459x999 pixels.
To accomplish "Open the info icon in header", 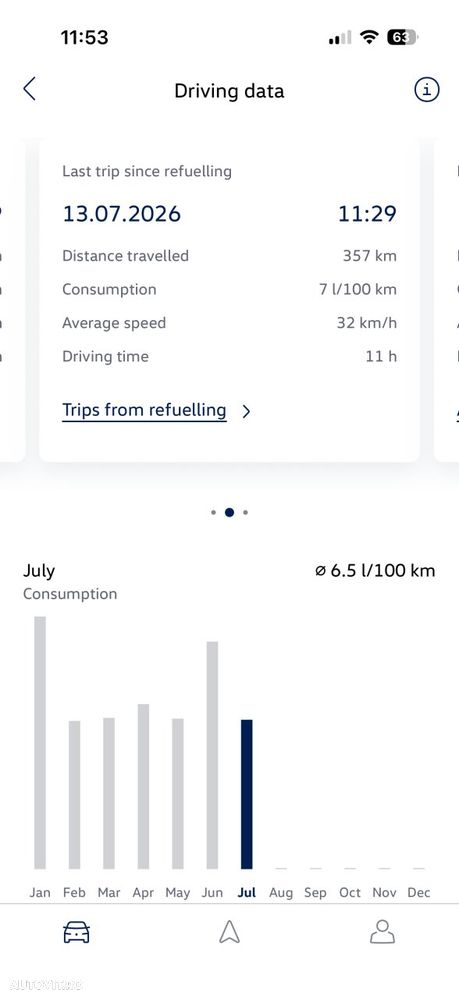I will (x=426, y=90).
